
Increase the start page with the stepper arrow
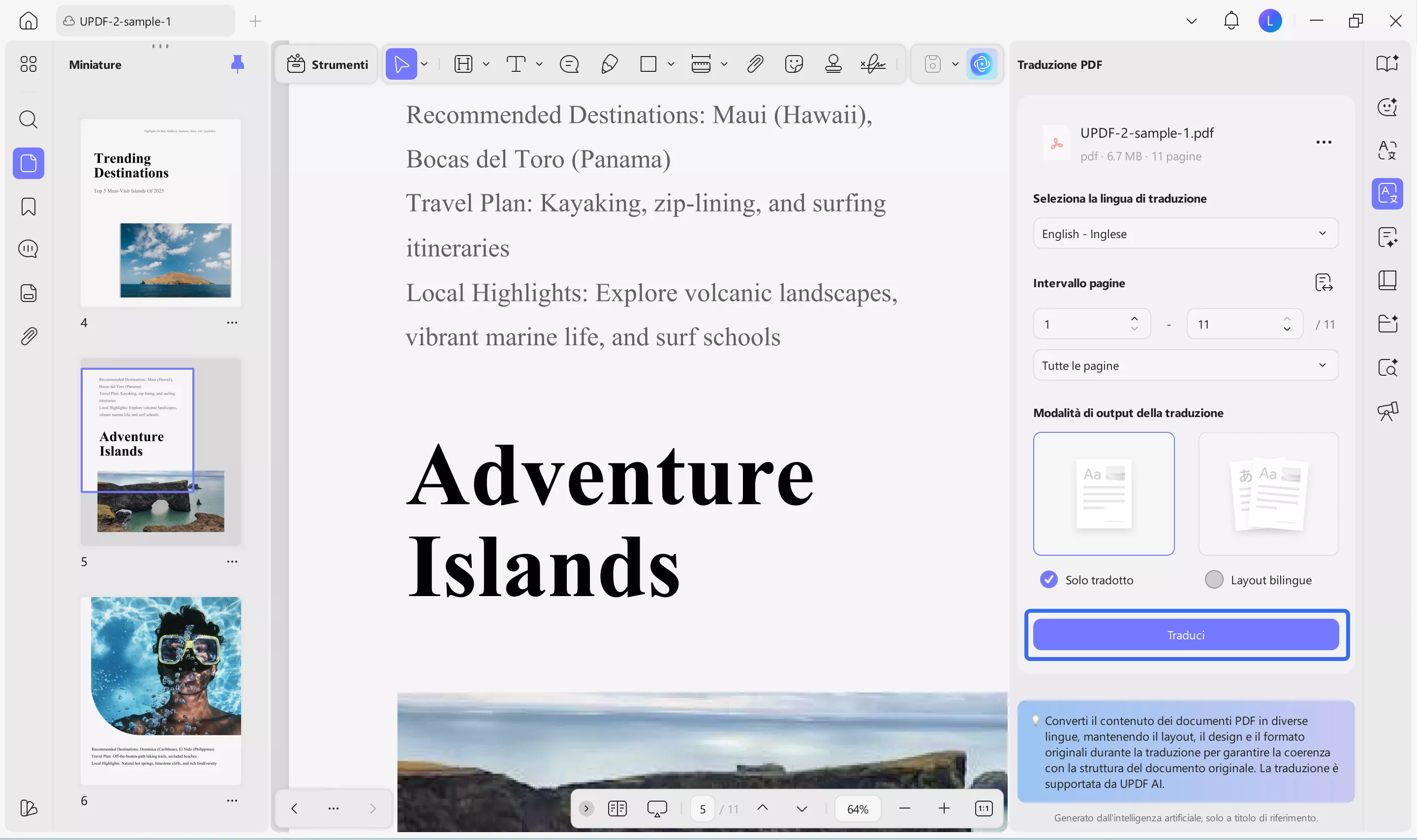point(1135,318)
